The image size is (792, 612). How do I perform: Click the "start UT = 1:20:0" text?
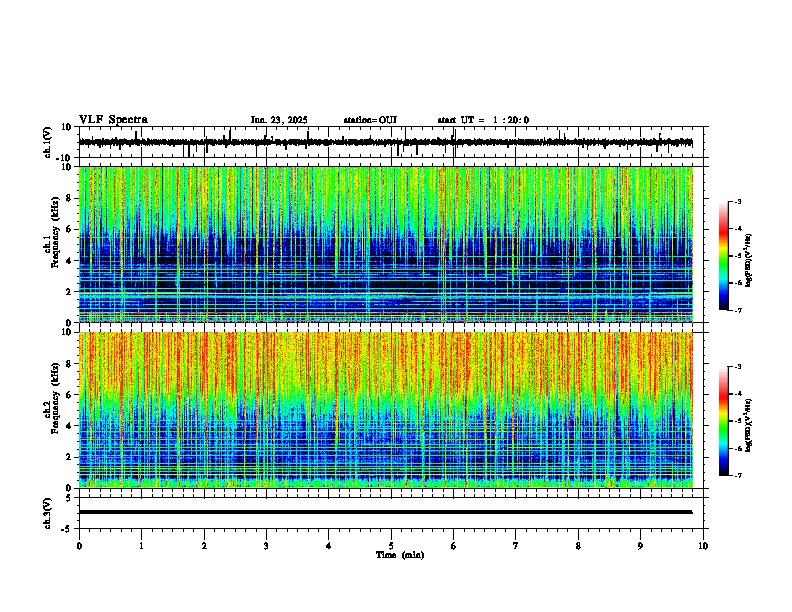pyautogui.click(x=483, y=120)
